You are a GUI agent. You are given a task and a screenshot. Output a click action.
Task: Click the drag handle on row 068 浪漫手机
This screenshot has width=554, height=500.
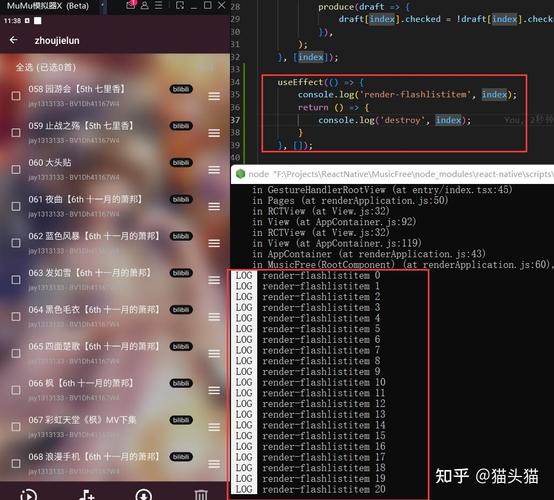(x=214, y=464)
